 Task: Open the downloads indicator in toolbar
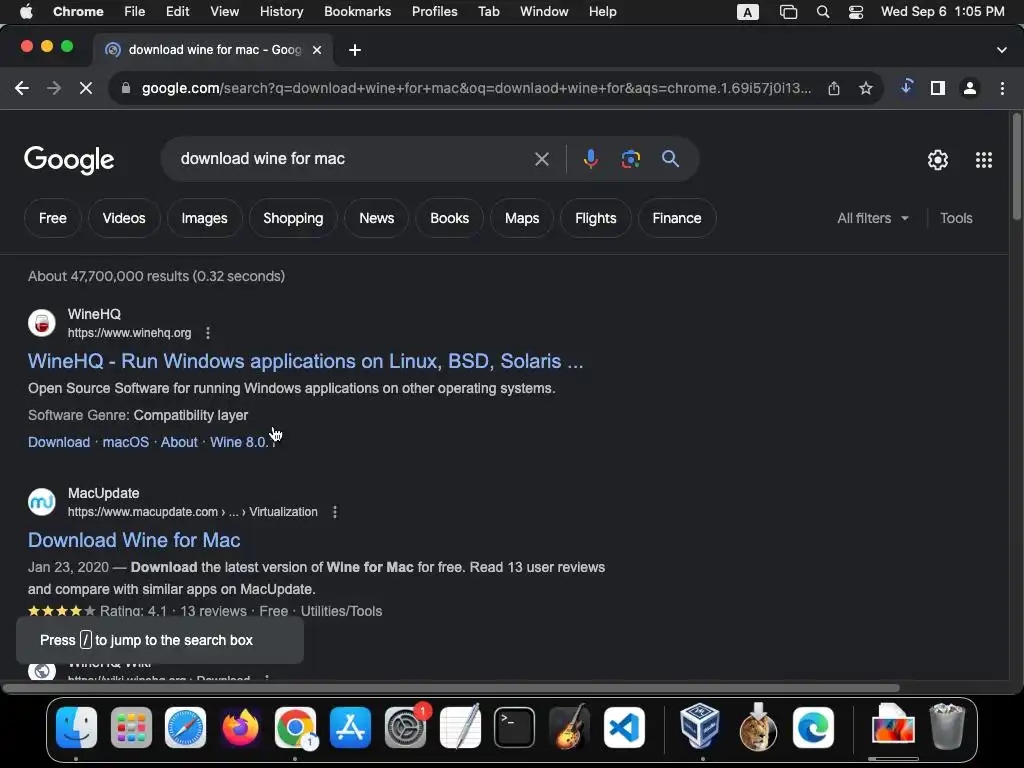tap(906, 87)
